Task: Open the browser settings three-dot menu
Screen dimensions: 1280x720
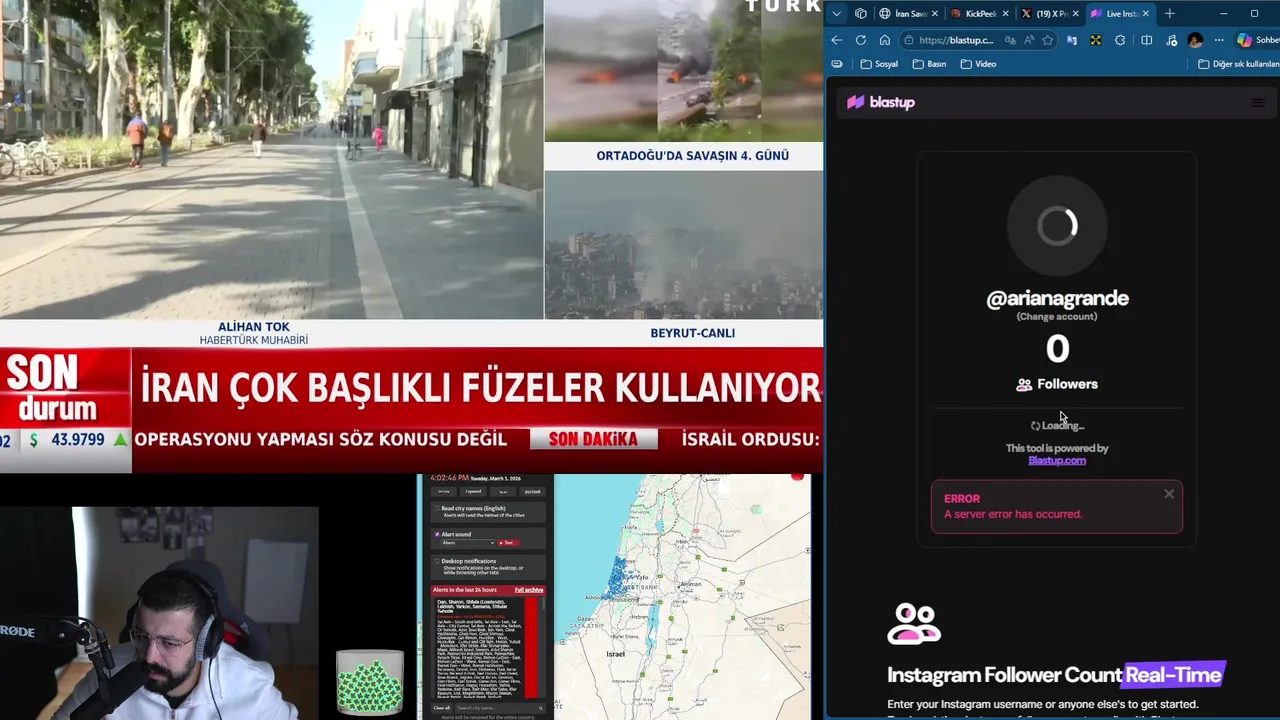Action: 1219,40
